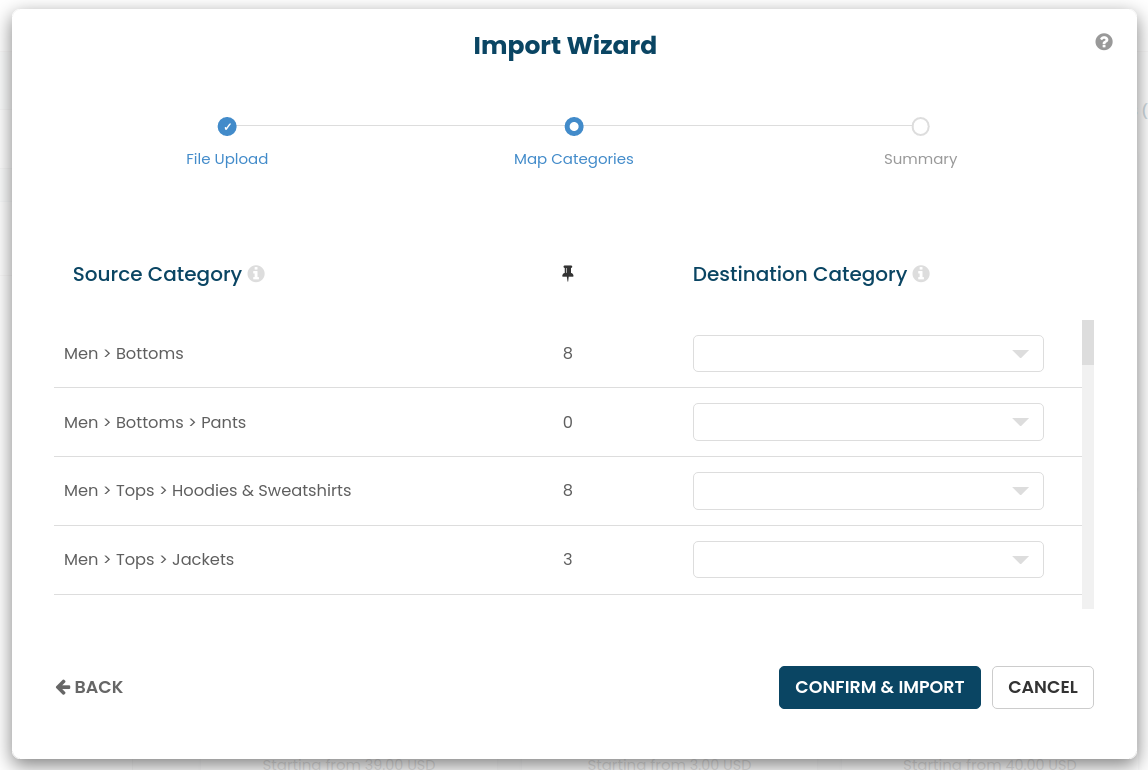Click the Source Category info icon
Image resolution: width=1148 pixels, height=770 pixels.
point(256,274)
